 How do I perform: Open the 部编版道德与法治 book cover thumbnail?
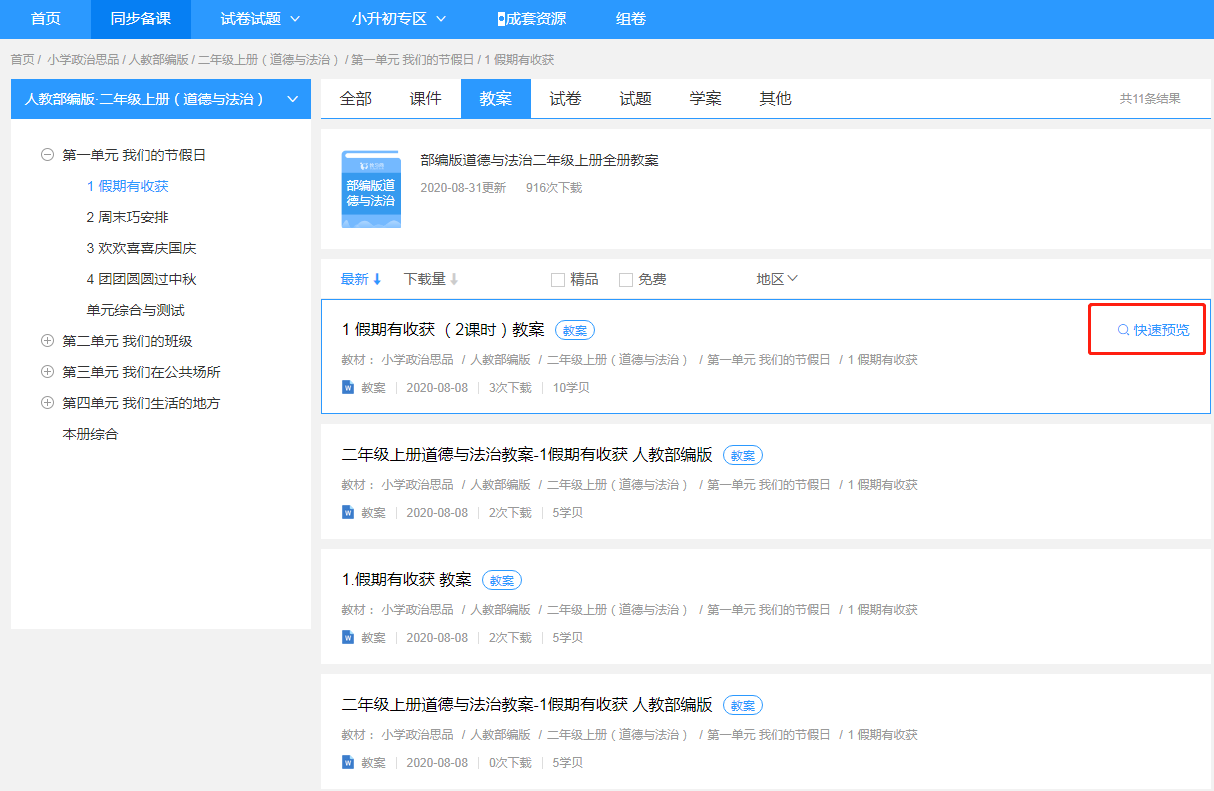pyautogui.click(x=371, y=189)
